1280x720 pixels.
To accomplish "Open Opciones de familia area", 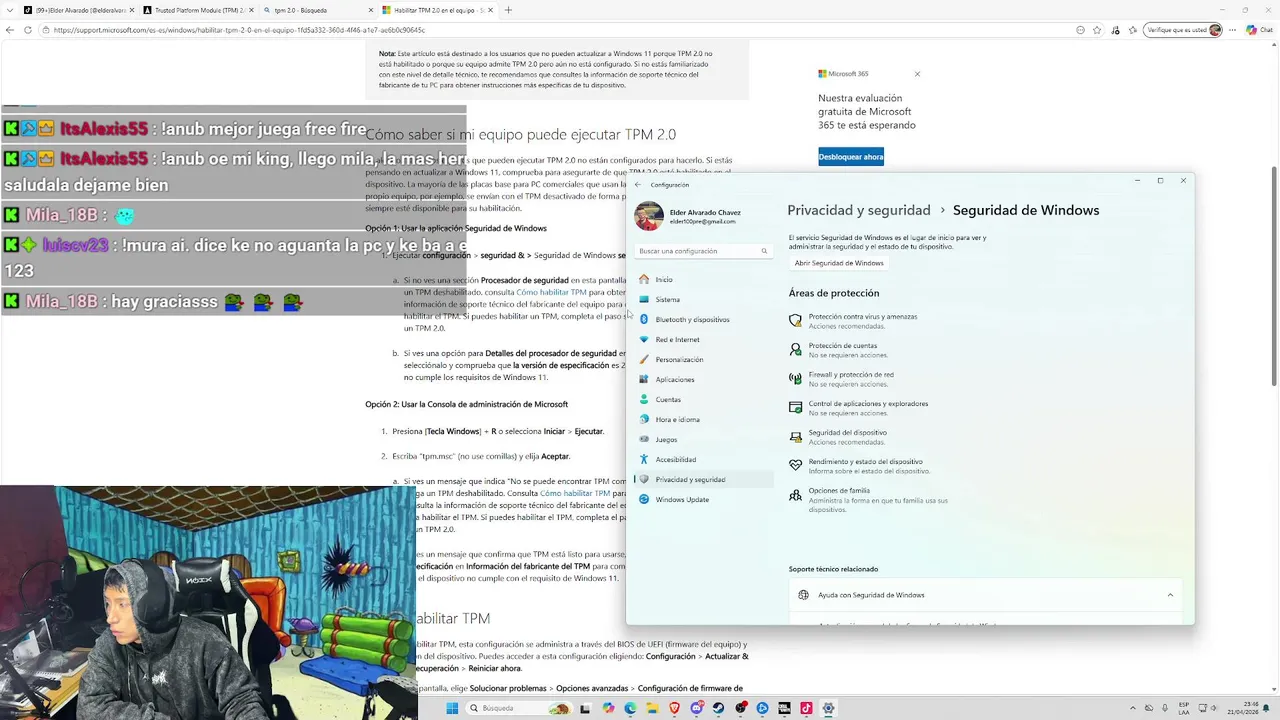I will coord(868,500).
